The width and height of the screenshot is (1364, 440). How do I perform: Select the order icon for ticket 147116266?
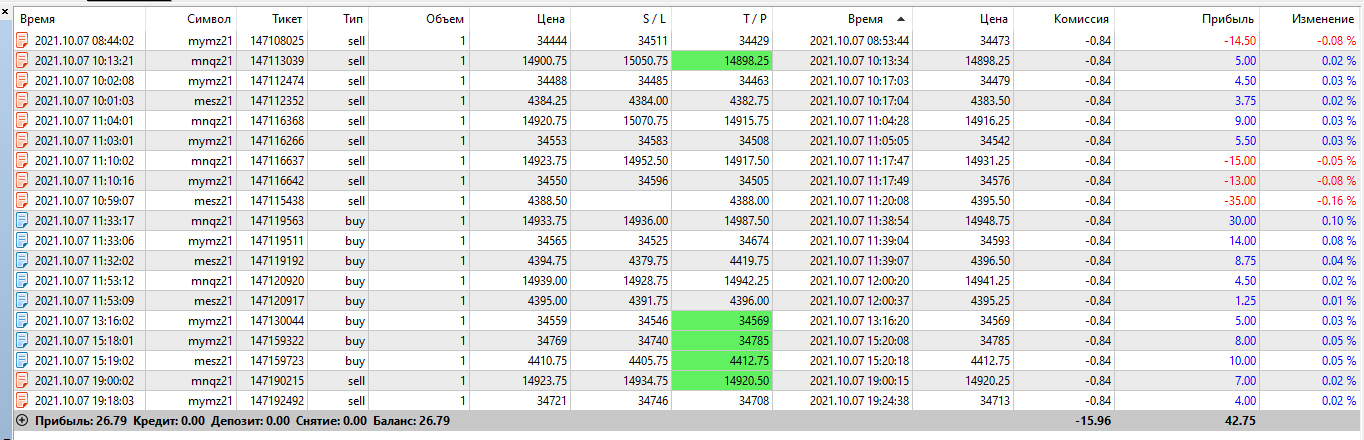[x=22, y=141]
